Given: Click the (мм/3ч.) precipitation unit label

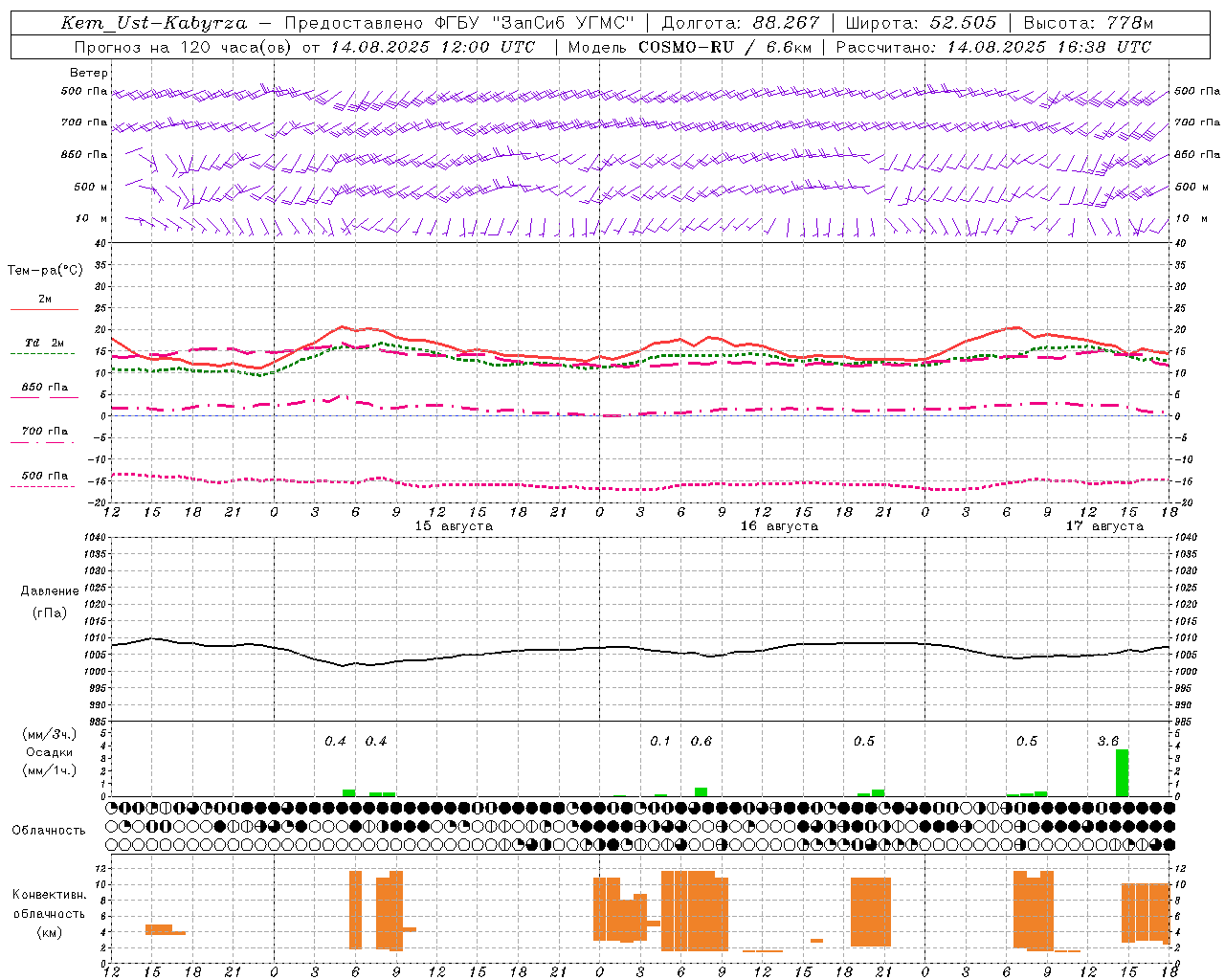Looking at the screenshot, I should pyautogui.click(x=50, y=735).
